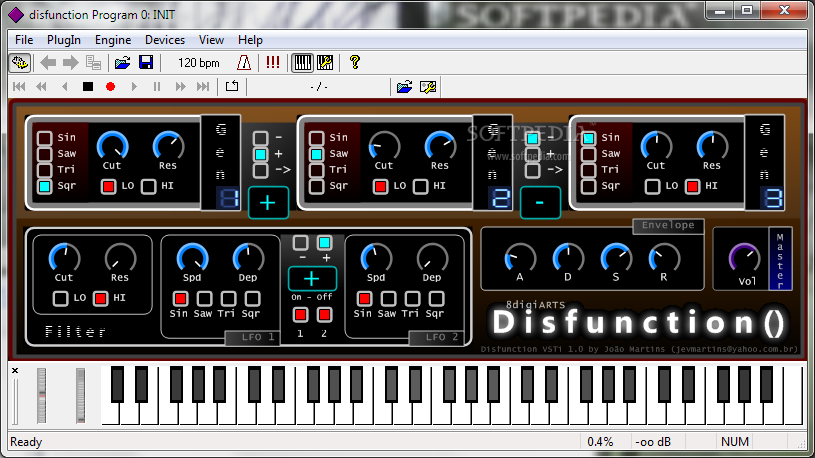This screenshot has height=458, width=815.
Task: Select arrow mix mode between generators 2 and 3
Action: (532, 170)
